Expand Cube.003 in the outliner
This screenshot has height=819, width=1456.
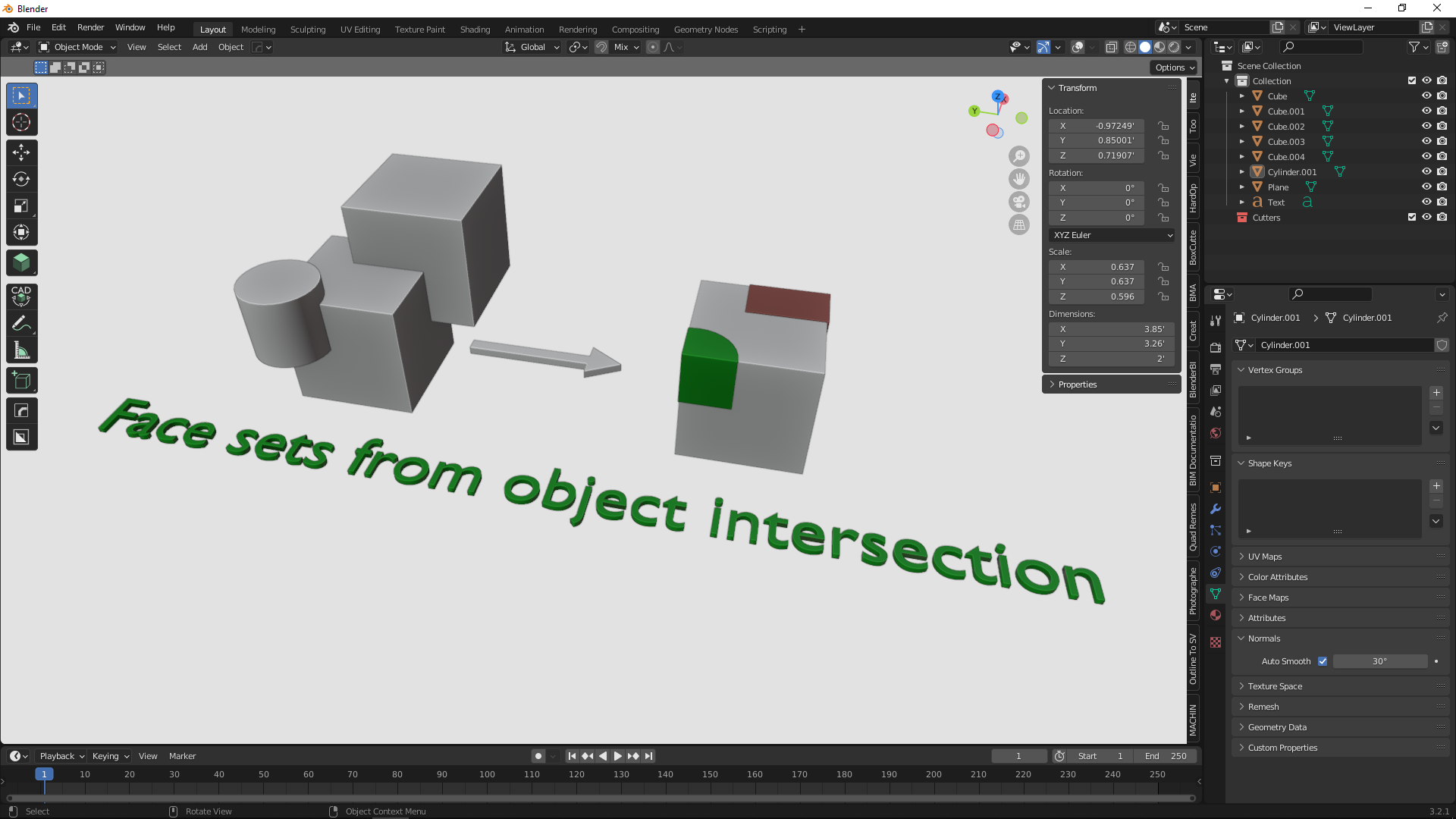(x=1242, y=141)
